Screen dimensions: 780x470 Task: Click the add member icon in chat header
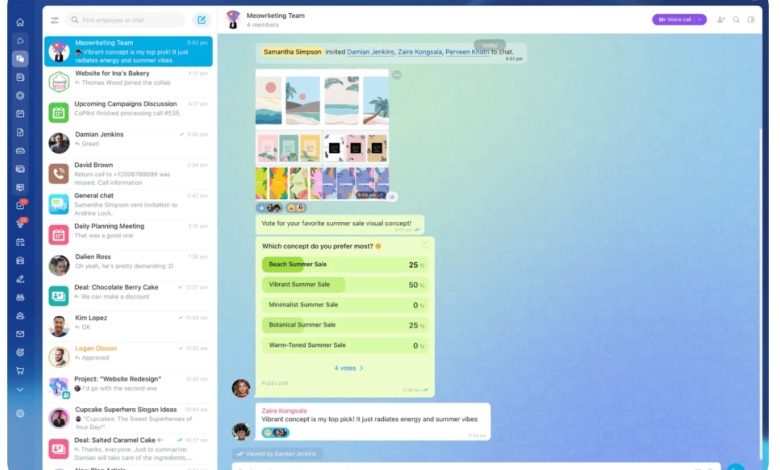click(721, 20)
